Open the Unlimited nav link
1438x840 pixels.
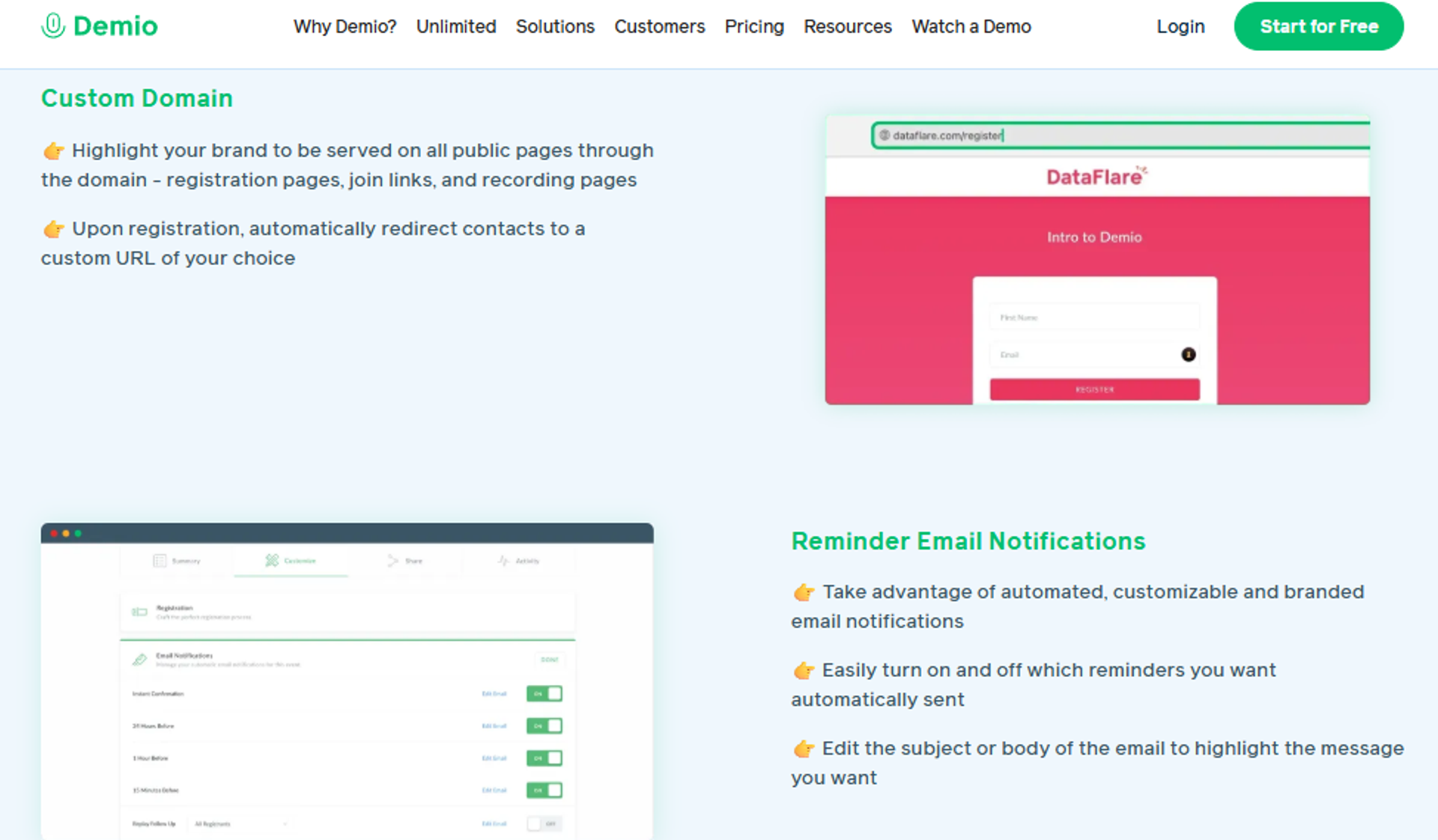click(456, 27)
